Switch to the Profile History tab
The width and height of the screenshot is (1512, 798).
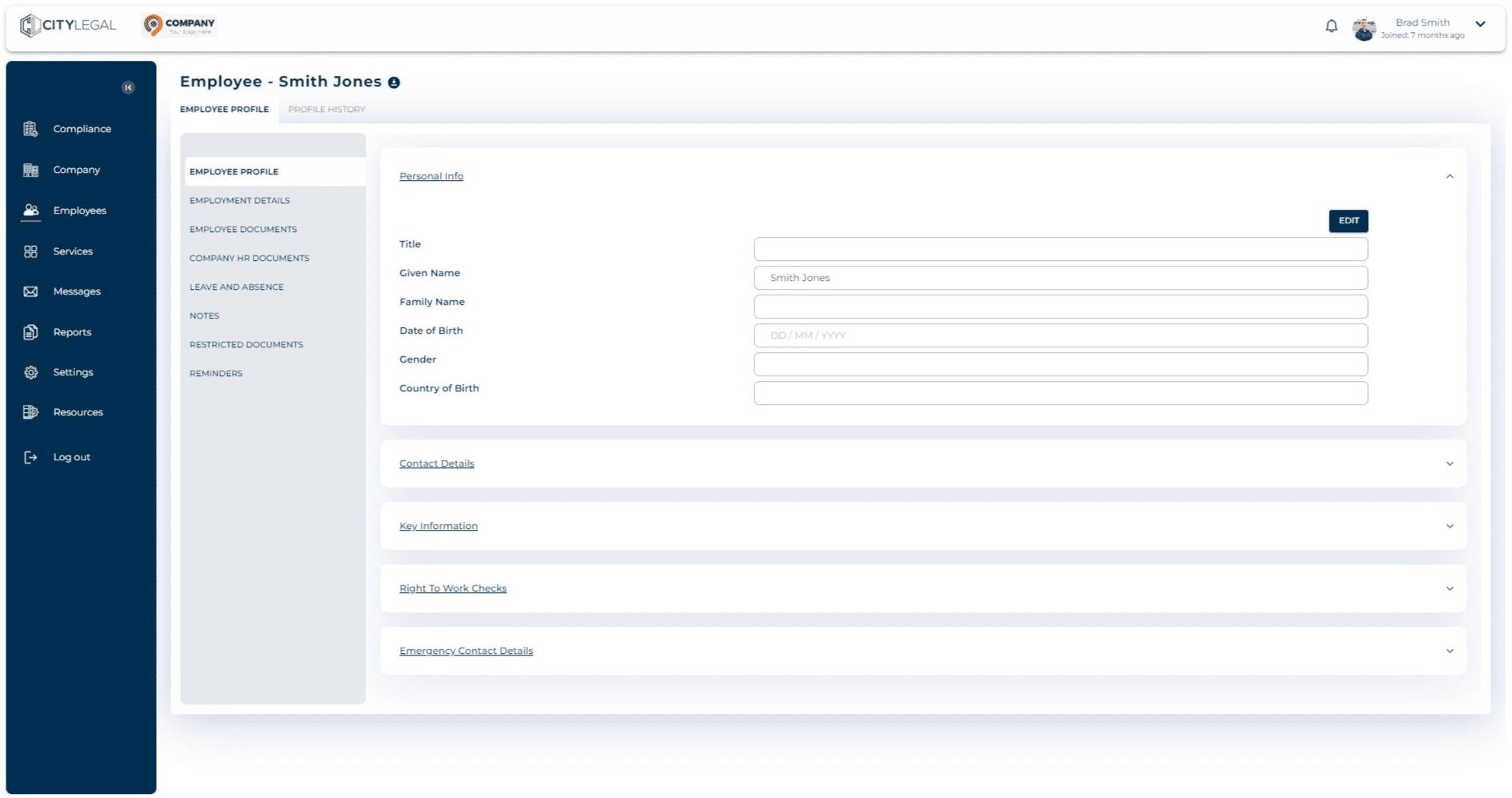tap(326, 110)
